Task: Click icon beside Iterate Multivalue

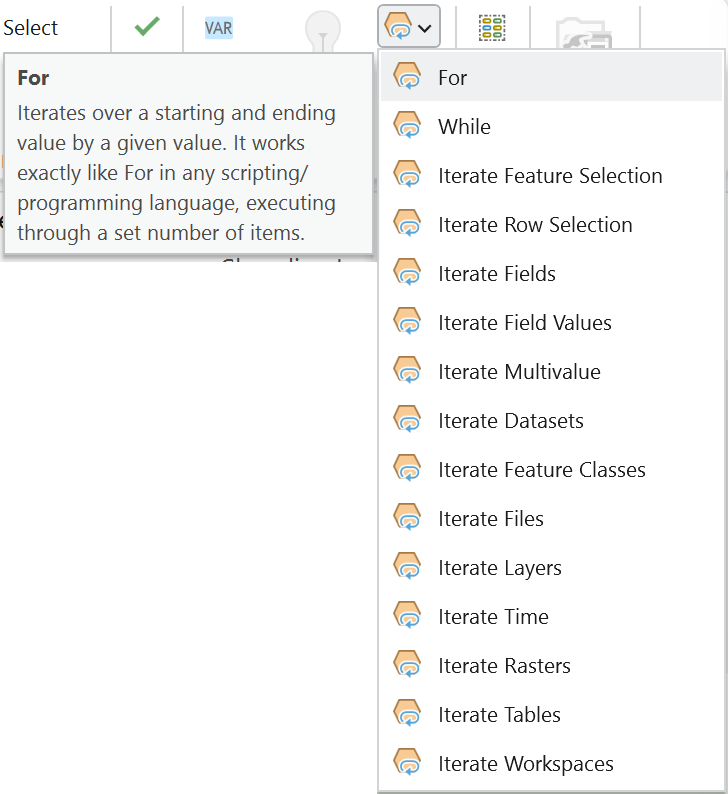Action: [408, 370]
